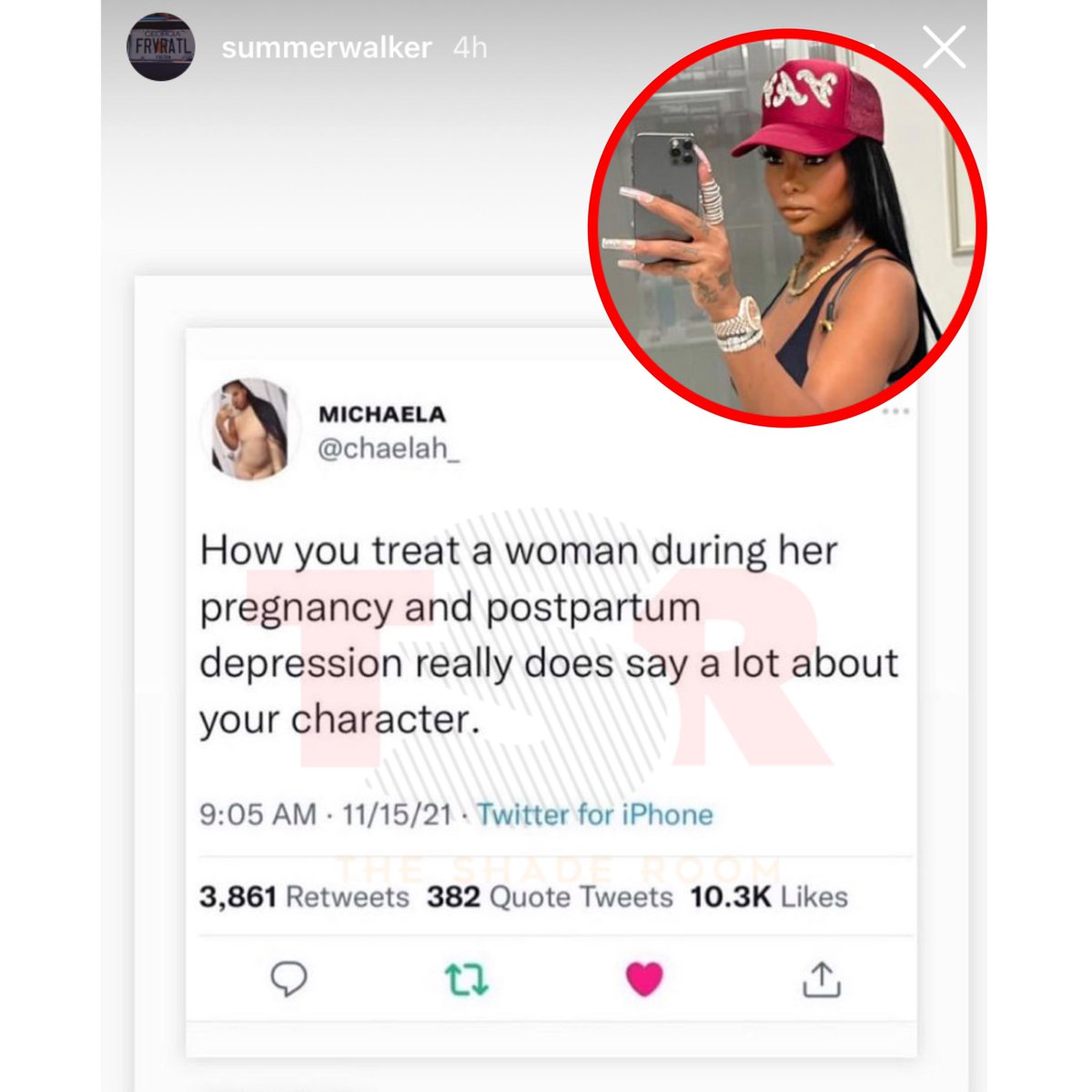Open summerwalker profile picture

pyautogui.click(x=160, y=46)
